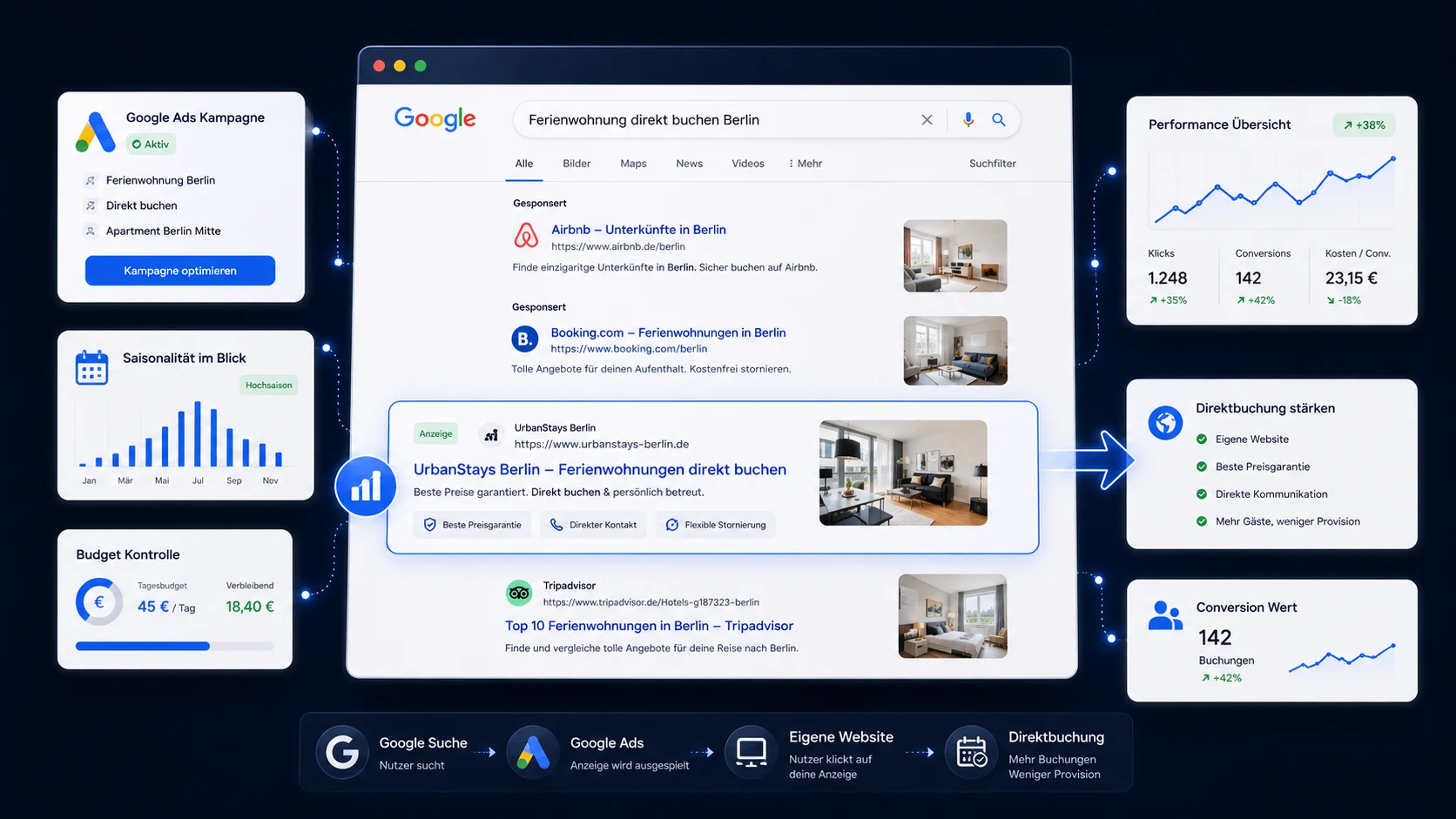This screenshot has width=1456, height=819.
Task: Click the UrbanStays Berlin favicon
Action: [491, 434]
